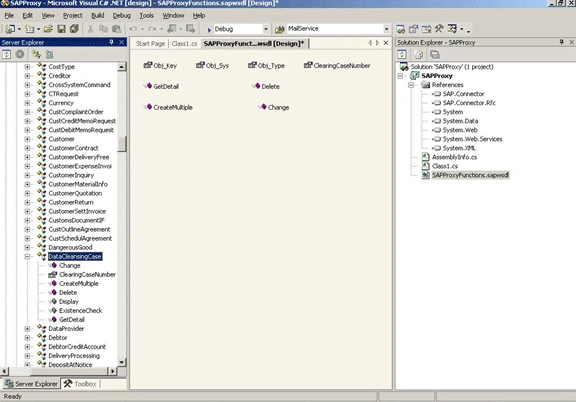Open the Debug configuration dropdown
Screen dimensions: 576x402
point(266,29)
